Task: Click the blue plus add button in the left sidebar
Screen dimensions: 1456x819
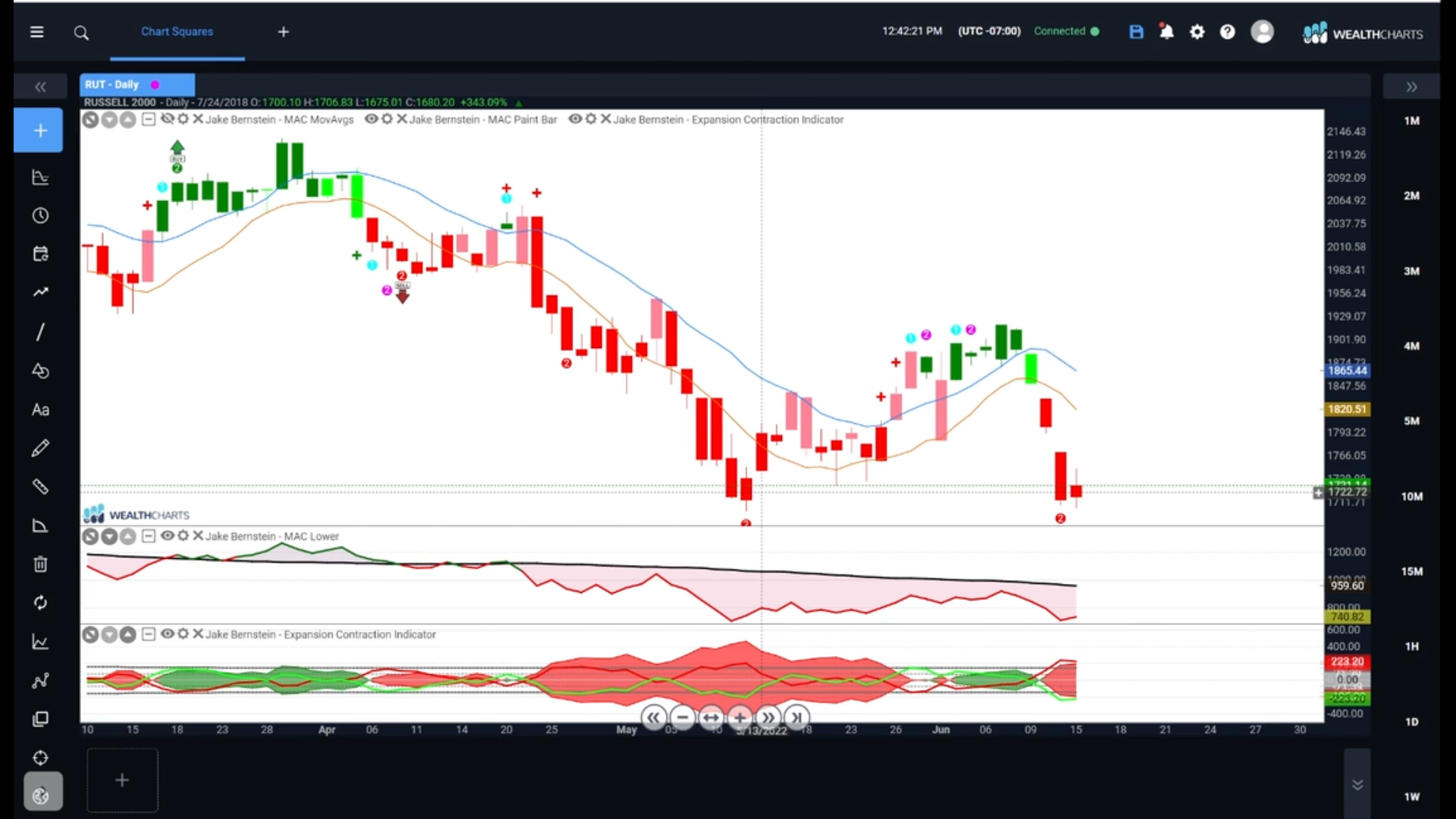Action: click(39, 130)
